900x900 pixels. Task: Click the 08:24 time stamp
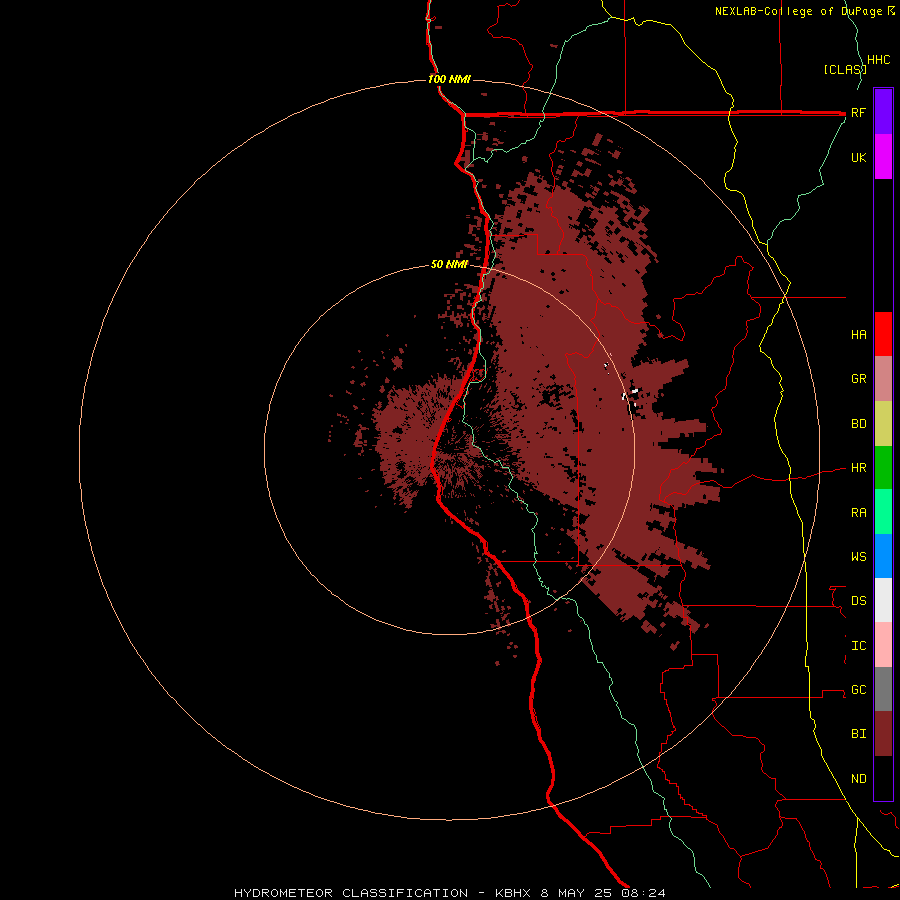(x=643, y=893)
